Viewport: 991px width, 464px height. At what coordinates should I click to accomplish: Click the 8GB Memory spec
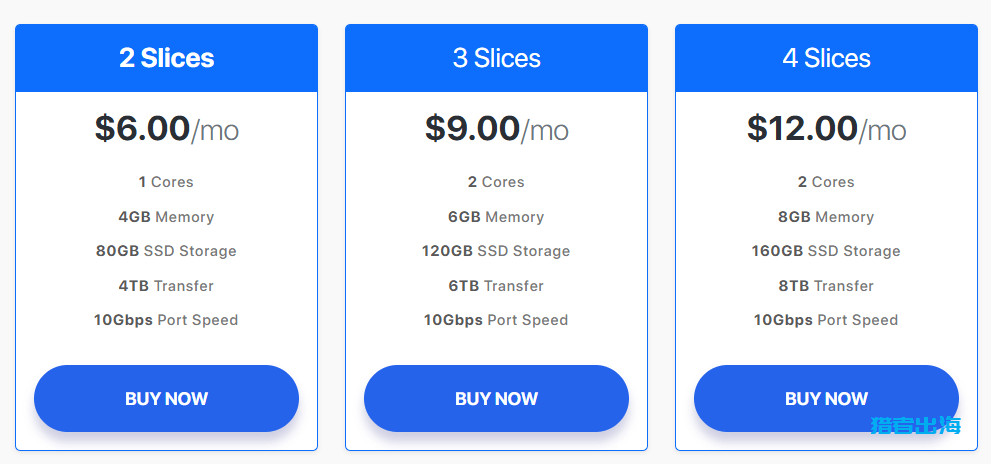pyautogui.click(x=826, y=217)
